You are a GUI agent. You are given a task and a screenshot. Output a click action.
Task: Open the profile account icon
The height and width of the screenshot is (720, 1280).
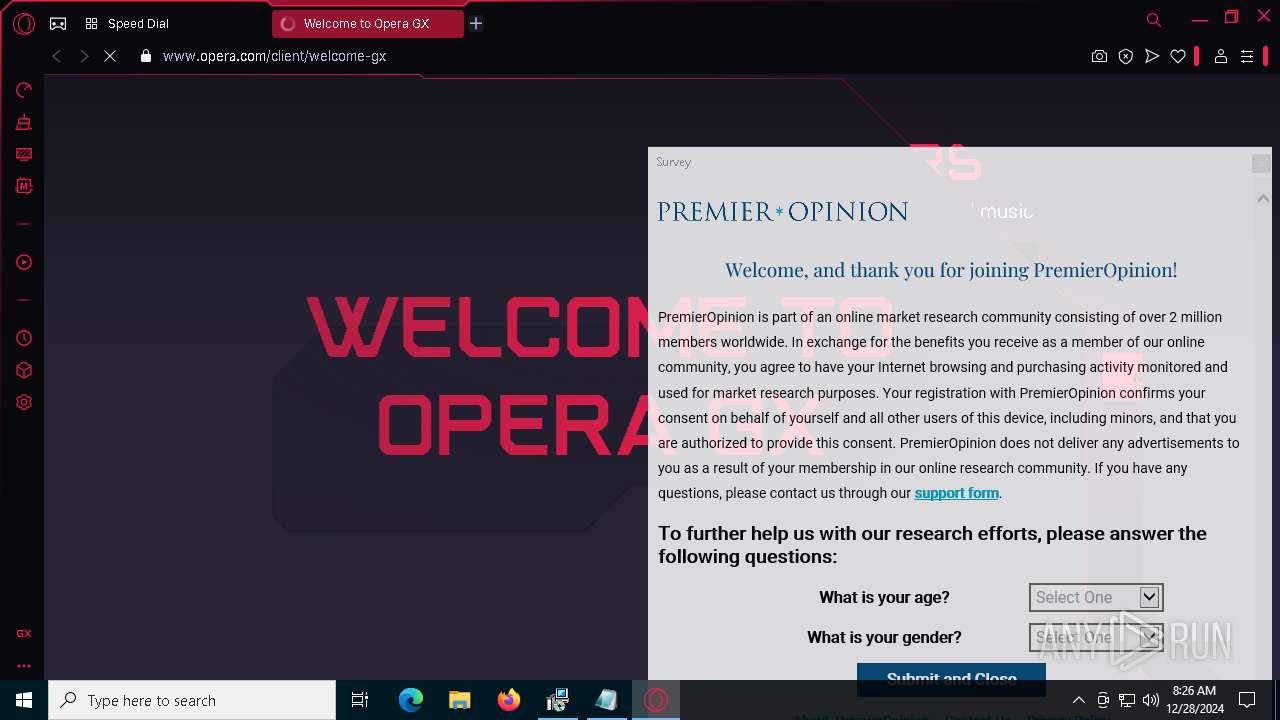pyautogui.click(x=1220, y=57)
